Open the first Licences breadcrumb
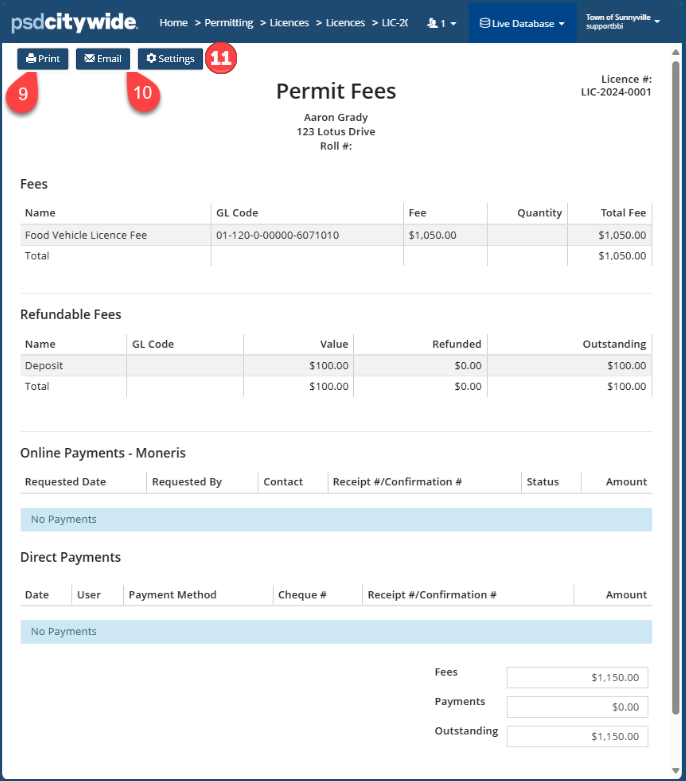 (289, 23)
